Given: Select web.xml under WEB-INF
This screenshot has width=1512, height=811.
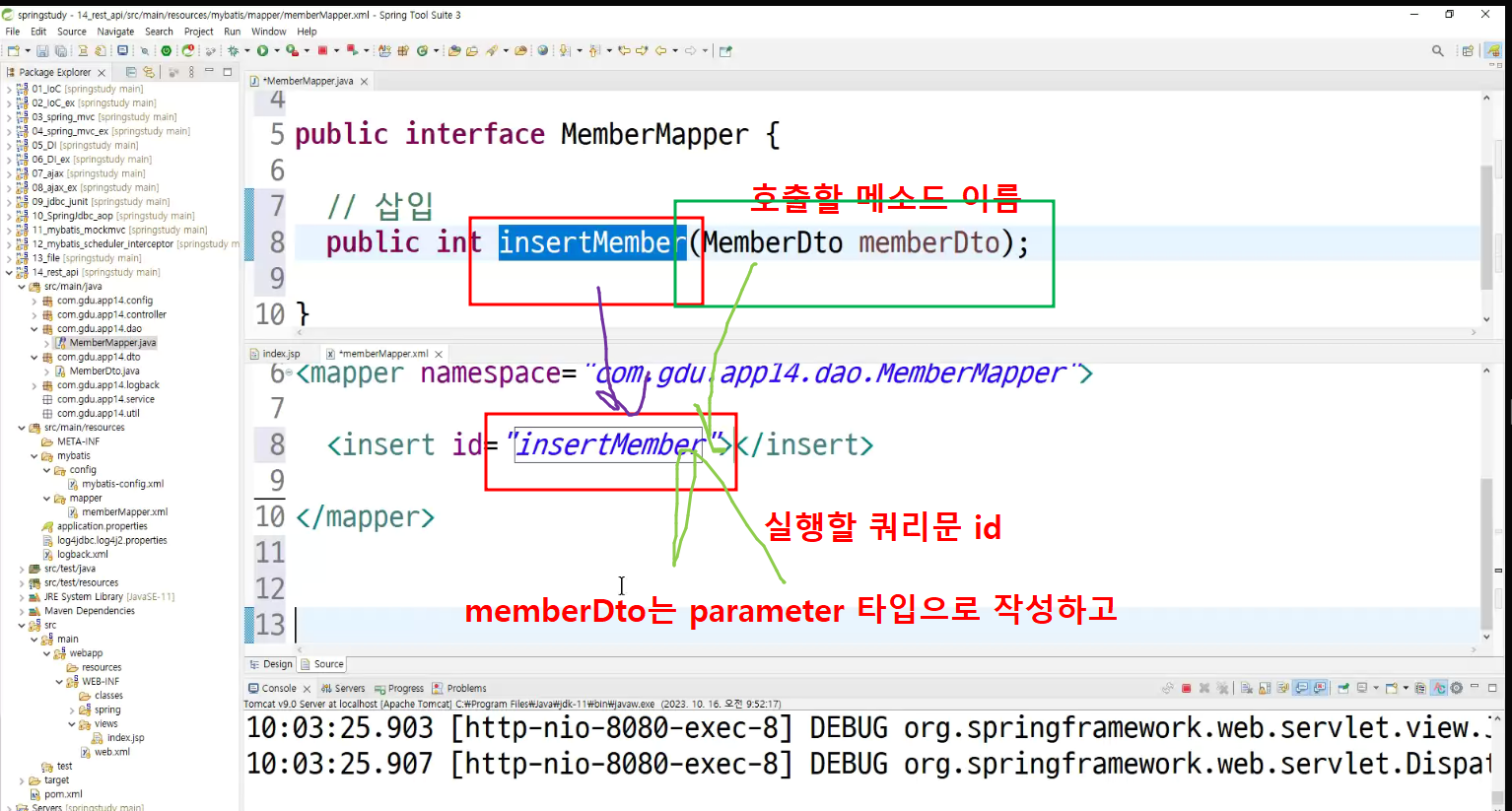Looking at the screenshot, I should (104, 752).
